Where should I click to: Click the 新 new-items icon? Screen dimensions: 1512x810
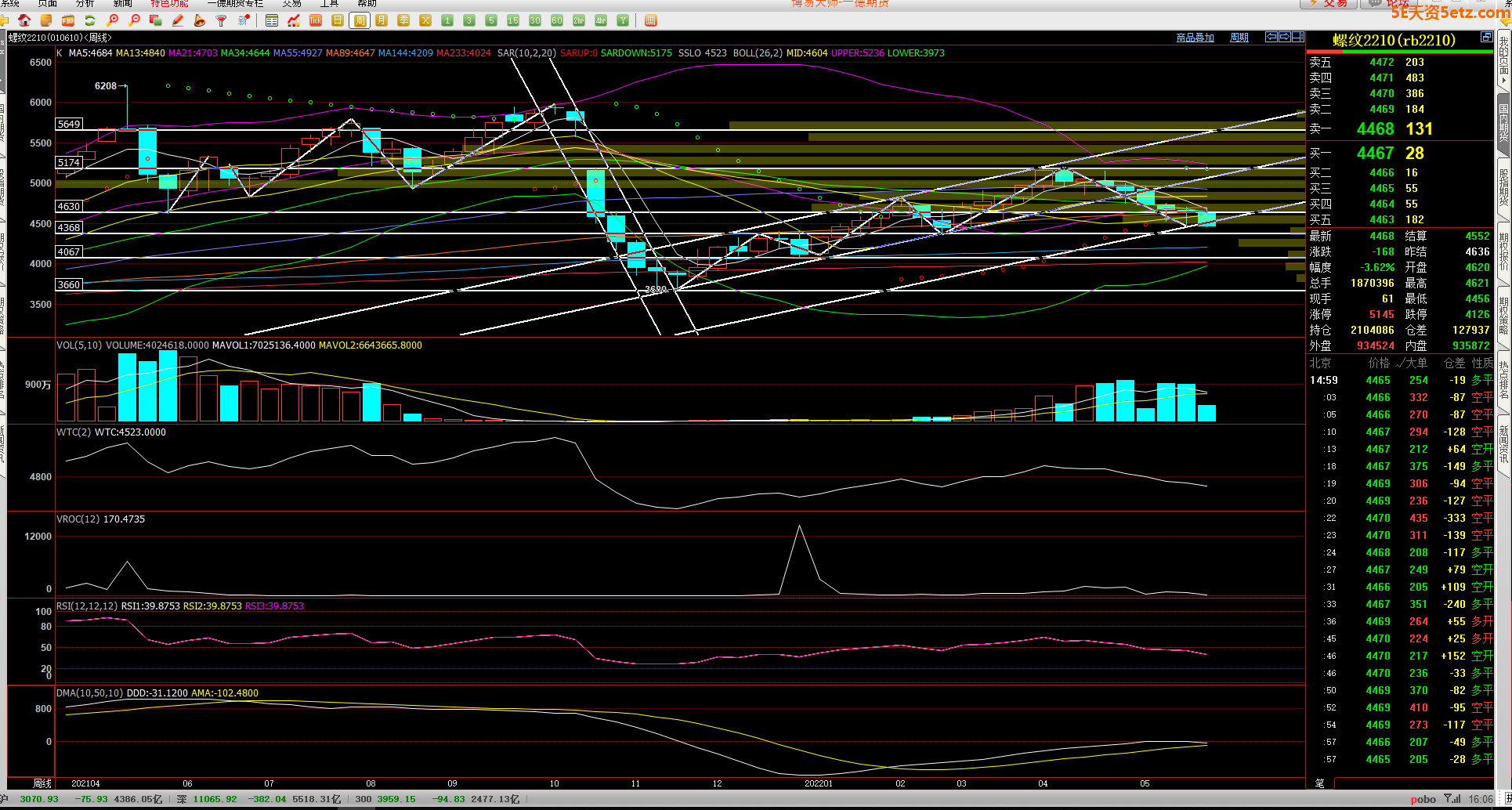[244, 20]
